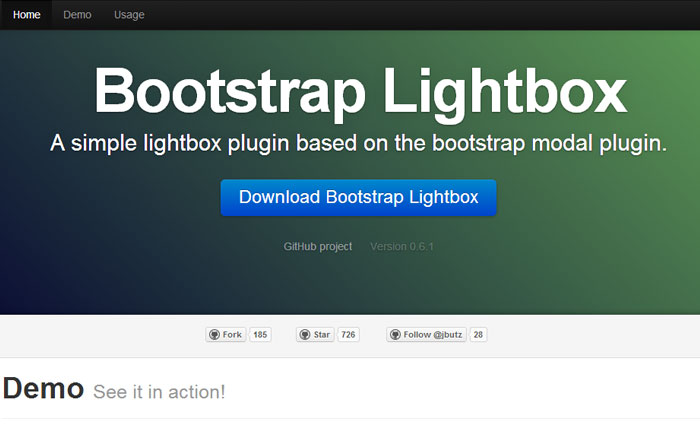Screen dimensions: 700x430
Task: Go to the Demo nav link
Action: tap(77, 15)
